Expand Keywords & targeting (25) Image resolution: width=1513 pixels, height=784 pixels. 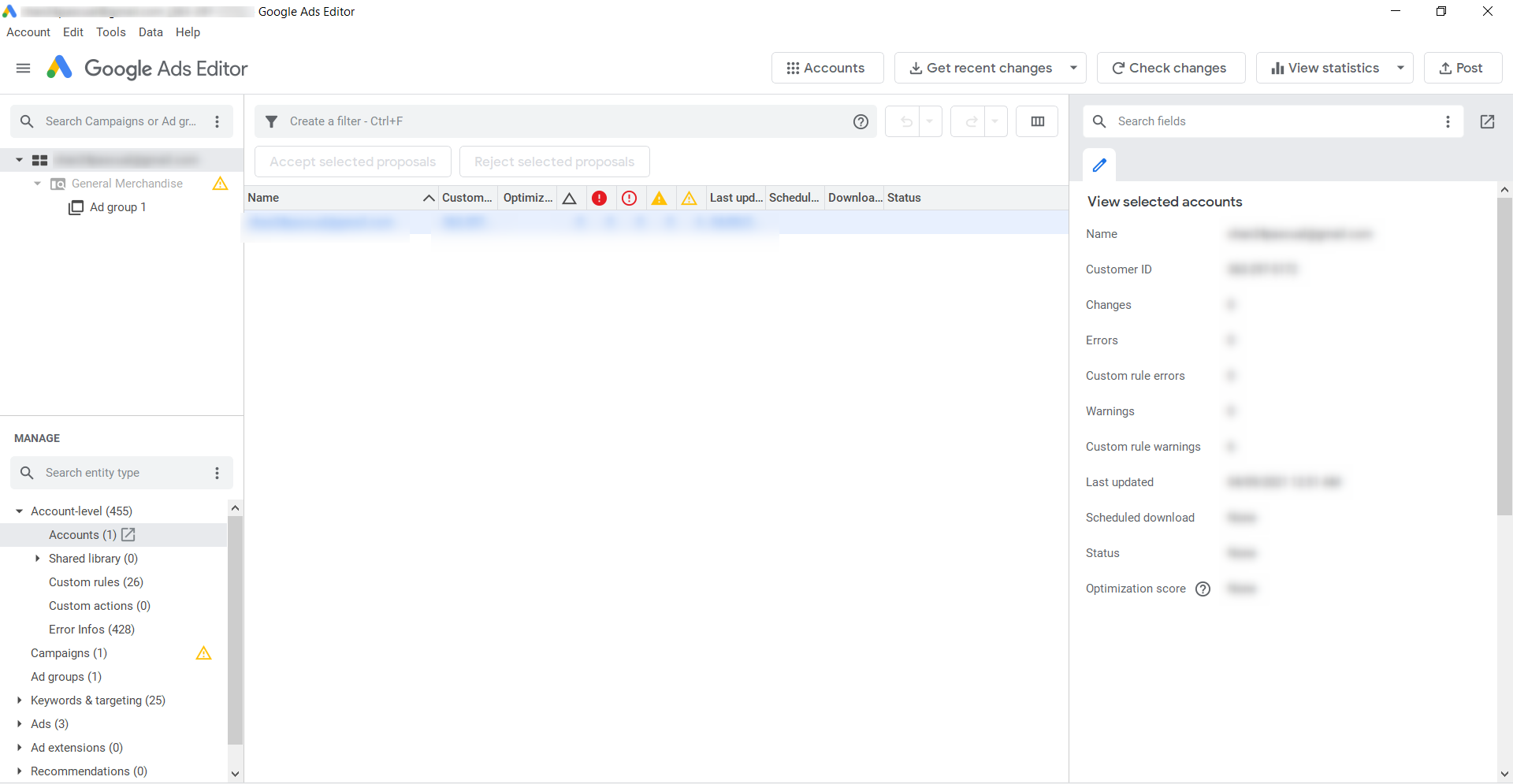[19, 700]
